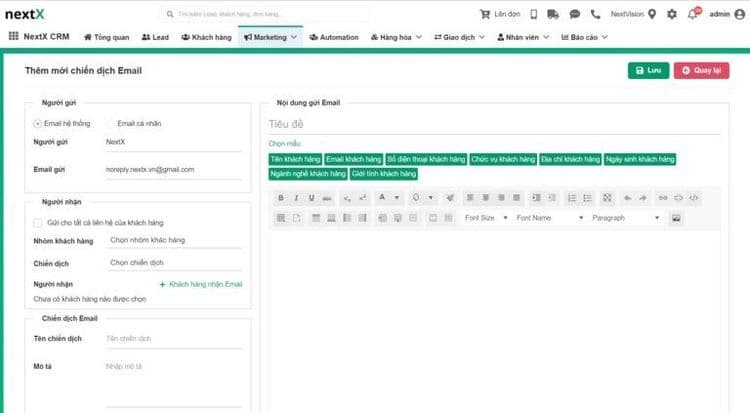Open the Font Name dropdown
The height and width of the screenshot is (413, 750).
(550, 218)
